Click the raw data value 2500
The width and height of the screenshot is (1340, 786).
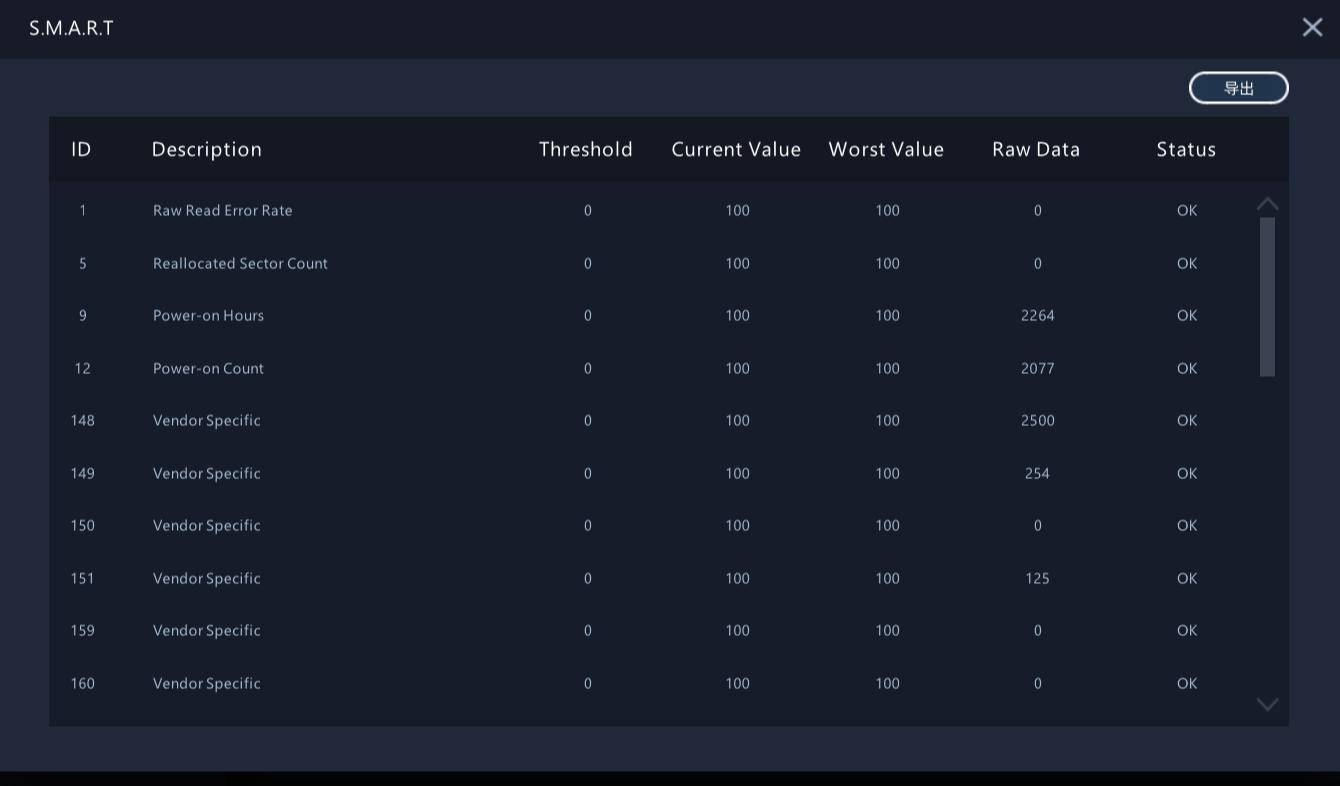coord(1037,420)
